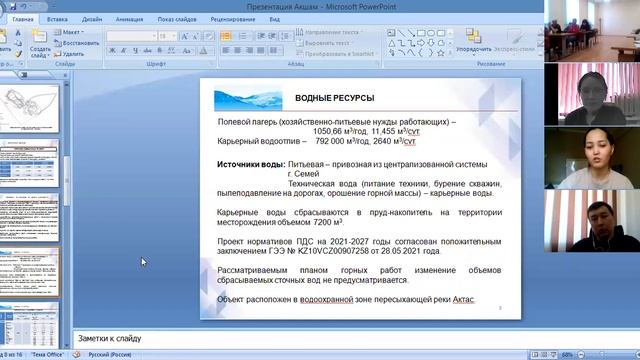Open the line spacing dropdown
Image resolution: width=640 pixels, height=360 pixels.
click(285, 36)
